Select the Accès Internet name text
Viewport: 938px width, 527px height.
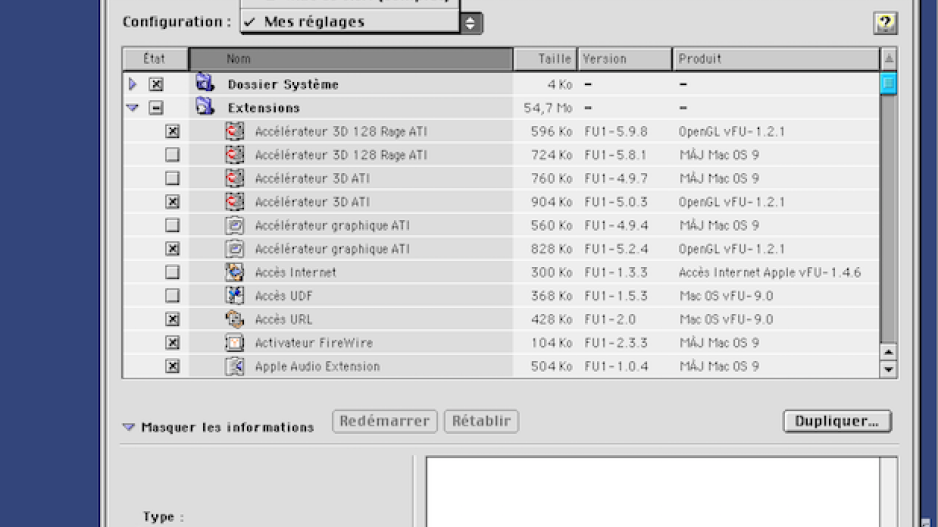(296, 272)
